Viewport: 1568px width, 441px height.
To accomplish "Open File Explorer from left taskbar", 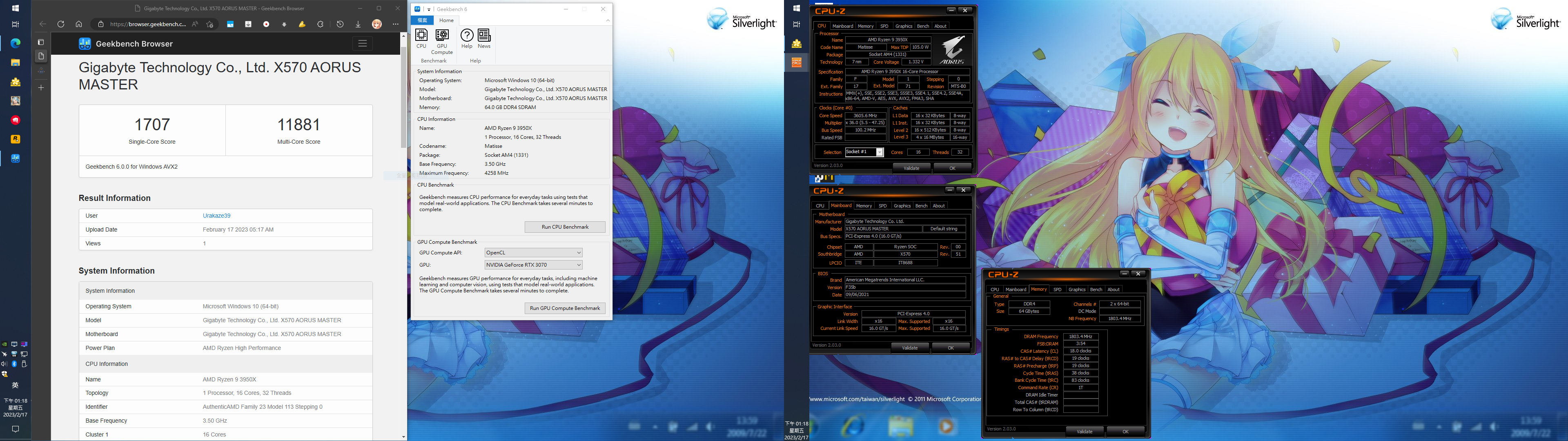I will tap(15, 62).
